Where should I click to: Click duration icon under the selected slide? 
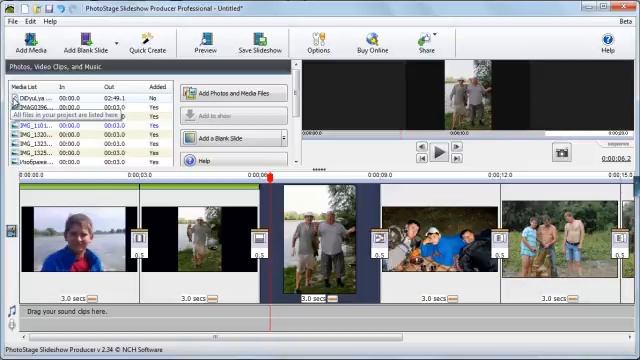pos(333,299)
